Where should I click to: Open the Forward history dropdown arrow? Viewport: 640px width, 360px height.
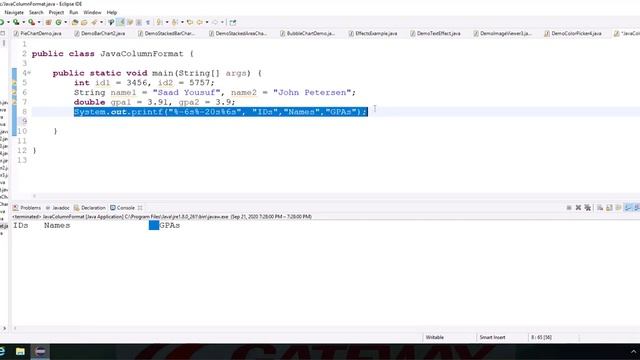pos(222,22)
